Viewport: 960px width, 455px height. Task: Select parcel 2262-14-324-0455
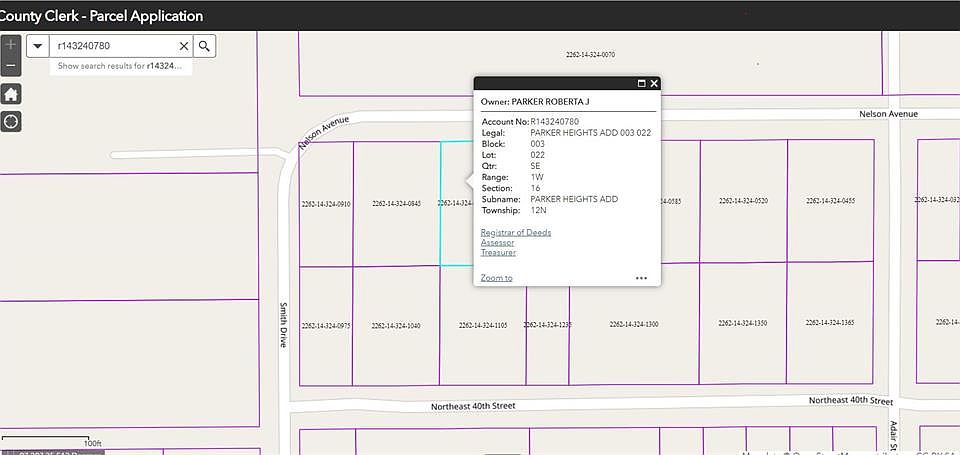[x=830, y=201]
